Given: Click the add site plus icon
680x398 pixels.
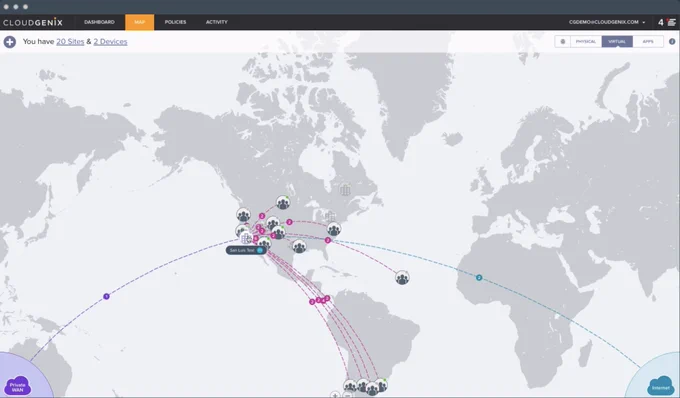Looking at the screenshot, I should tap(10, 42).
